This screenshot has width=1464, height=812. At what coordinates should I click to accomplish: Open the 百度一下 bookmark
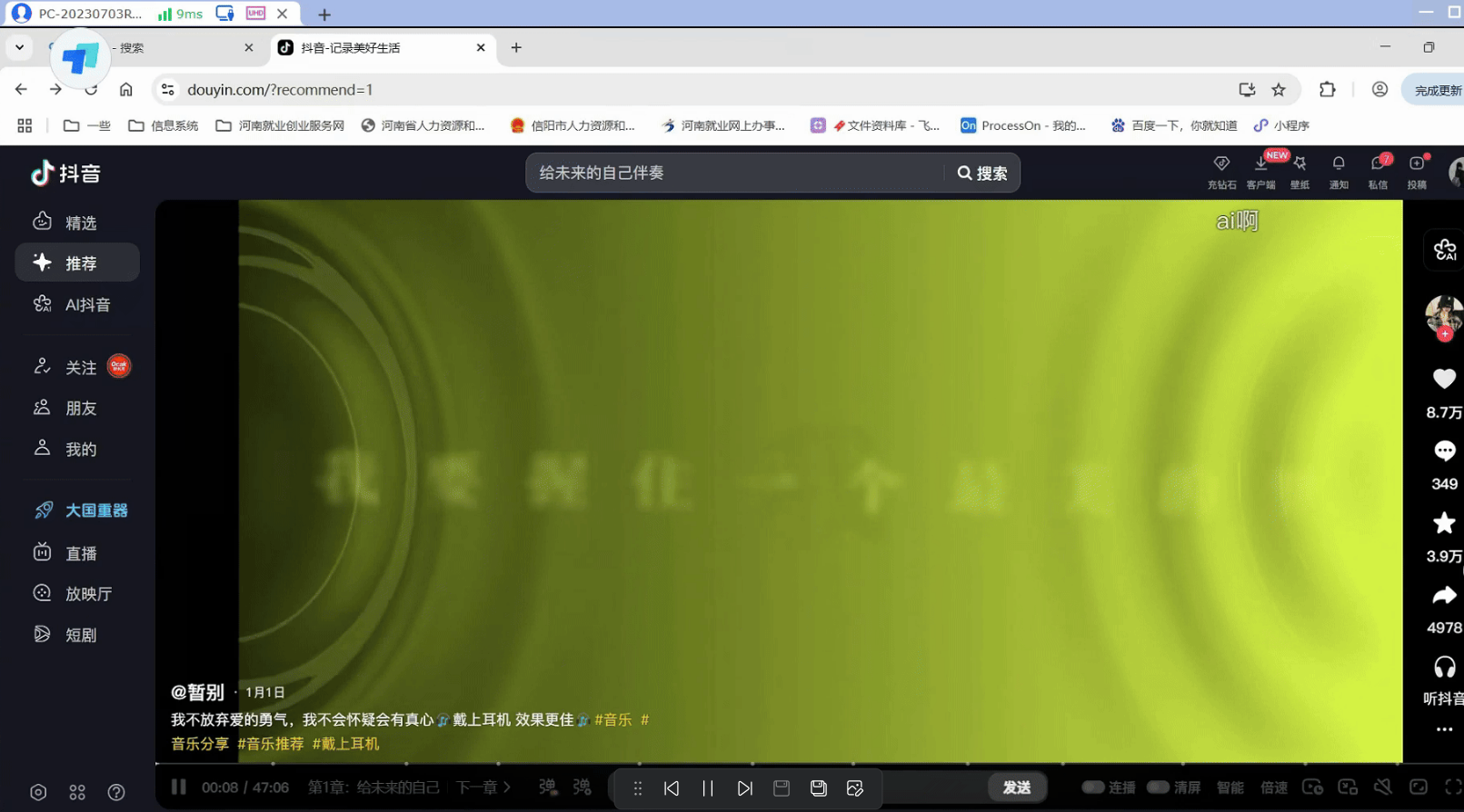pyautogui.click(x=1174, y=125)
